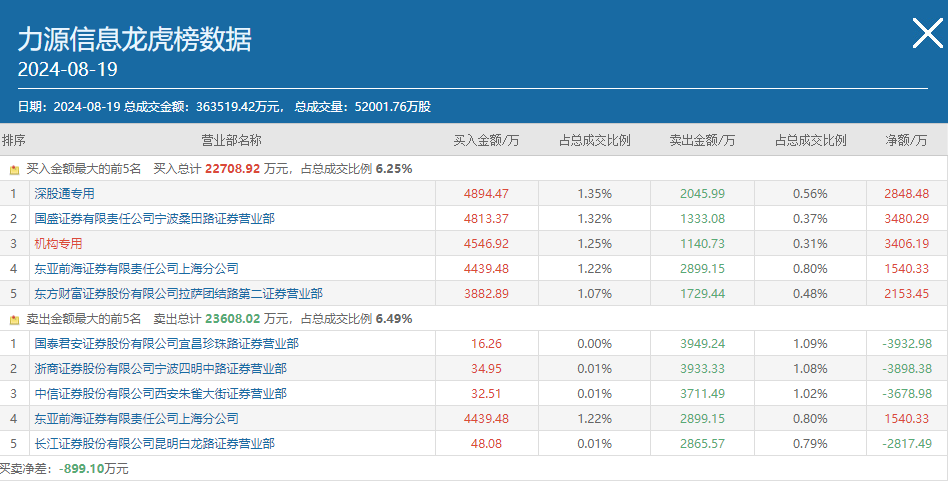Select net amount 2153.45
The image size is (948, 481).
(906, 294)
